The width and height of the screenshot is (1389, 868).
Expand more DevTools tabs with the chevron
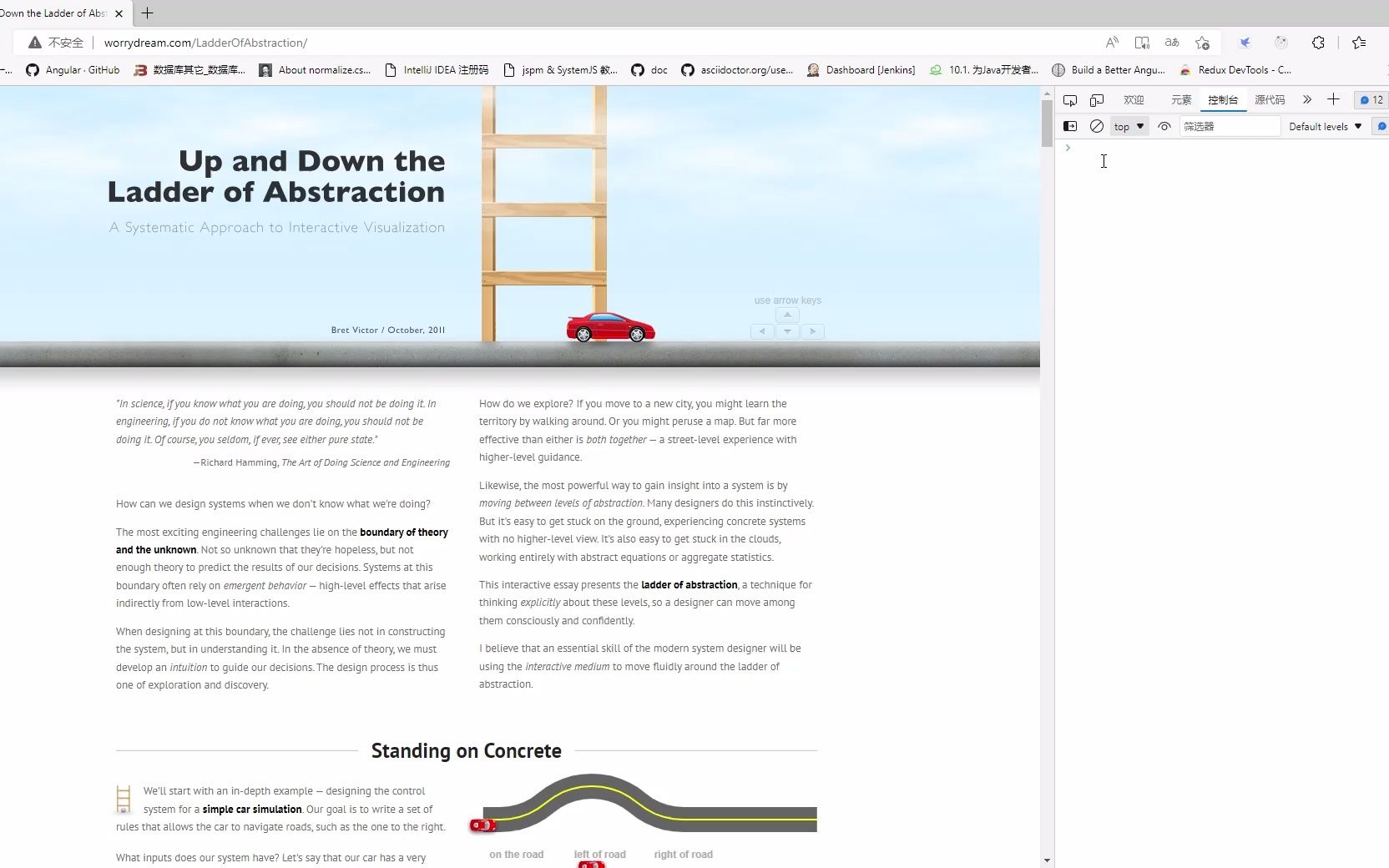tap(1307, 100)
